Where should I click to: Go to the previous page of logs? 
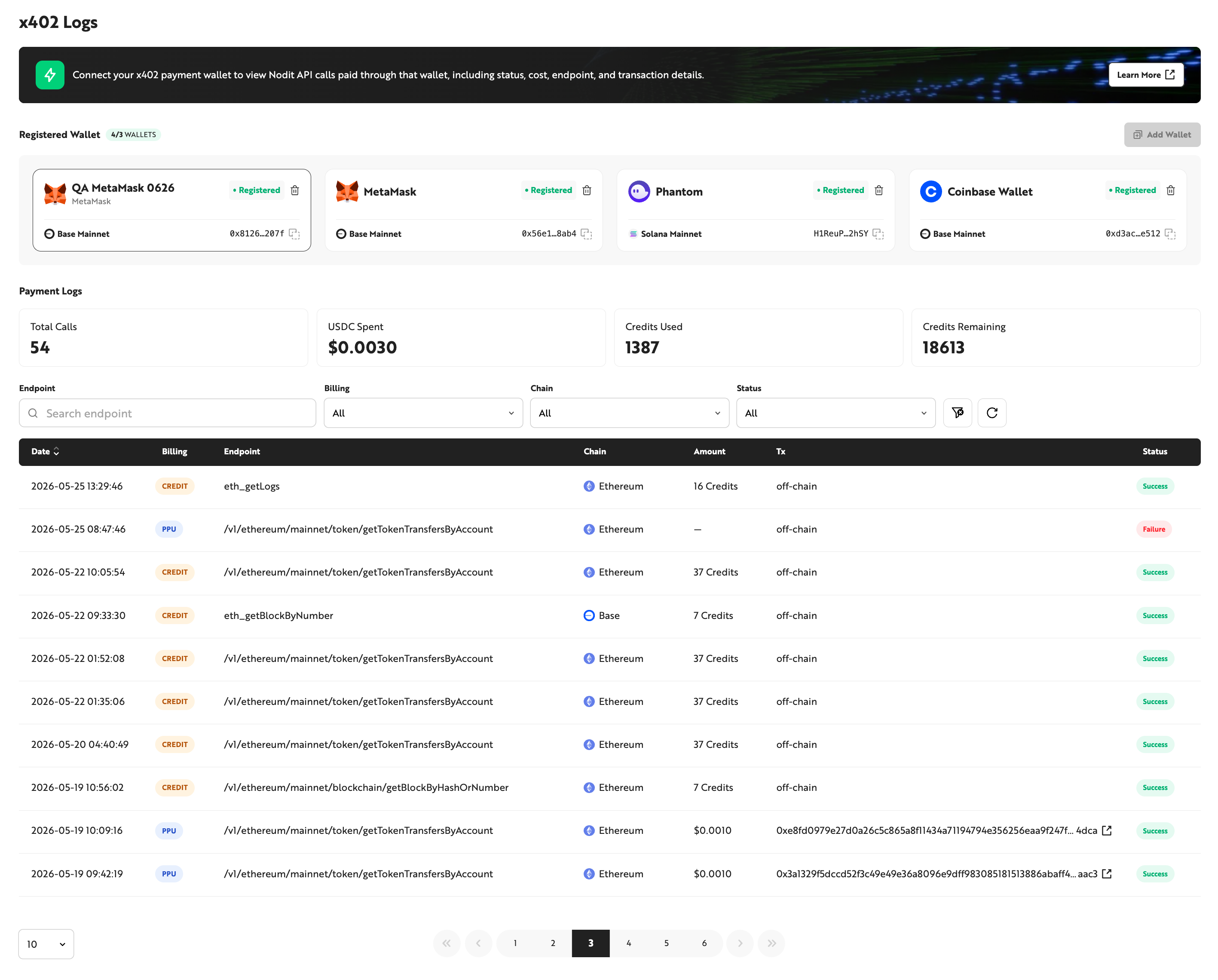478,943
